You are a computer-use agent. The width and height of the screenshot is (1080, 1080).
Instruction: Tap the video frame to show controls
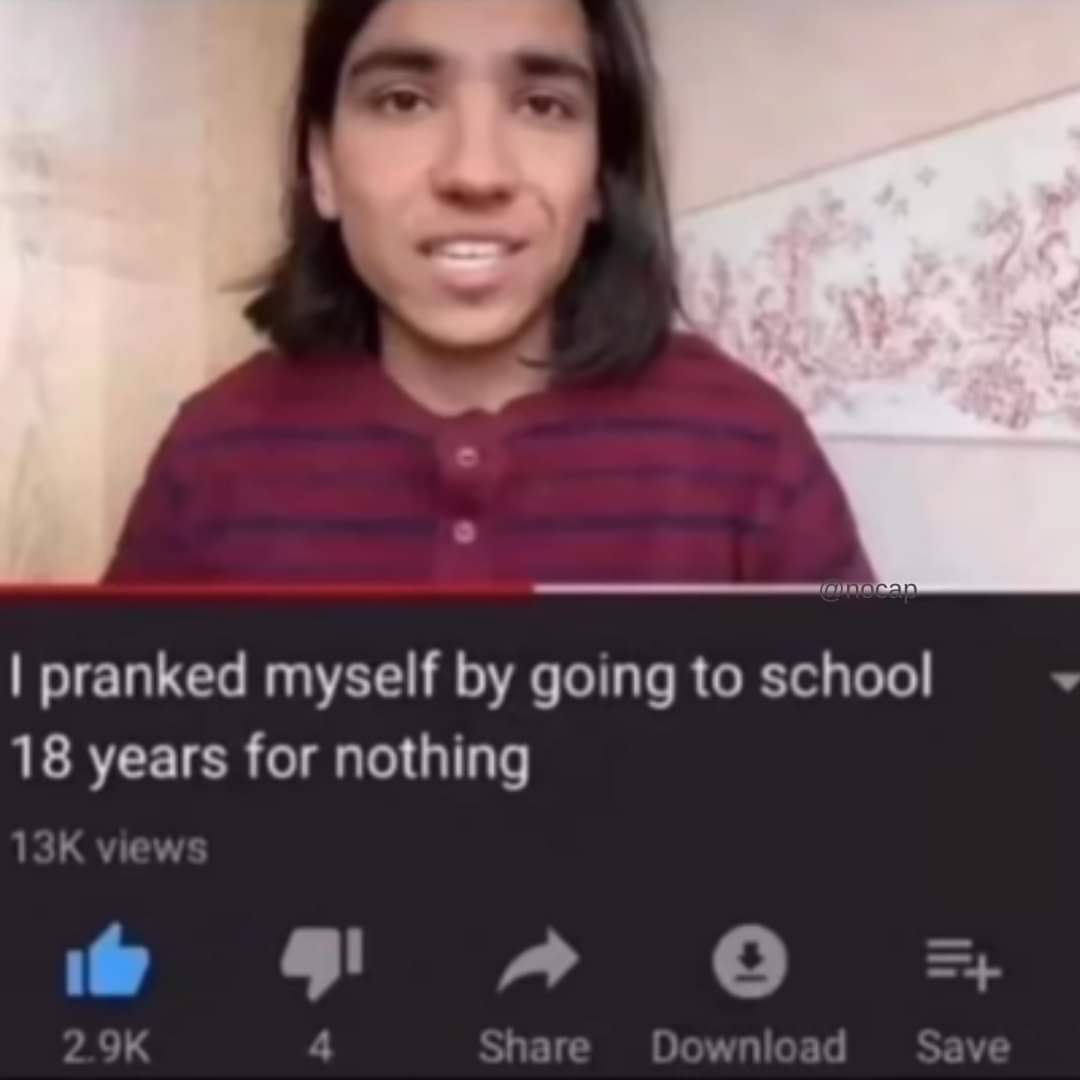540,291
